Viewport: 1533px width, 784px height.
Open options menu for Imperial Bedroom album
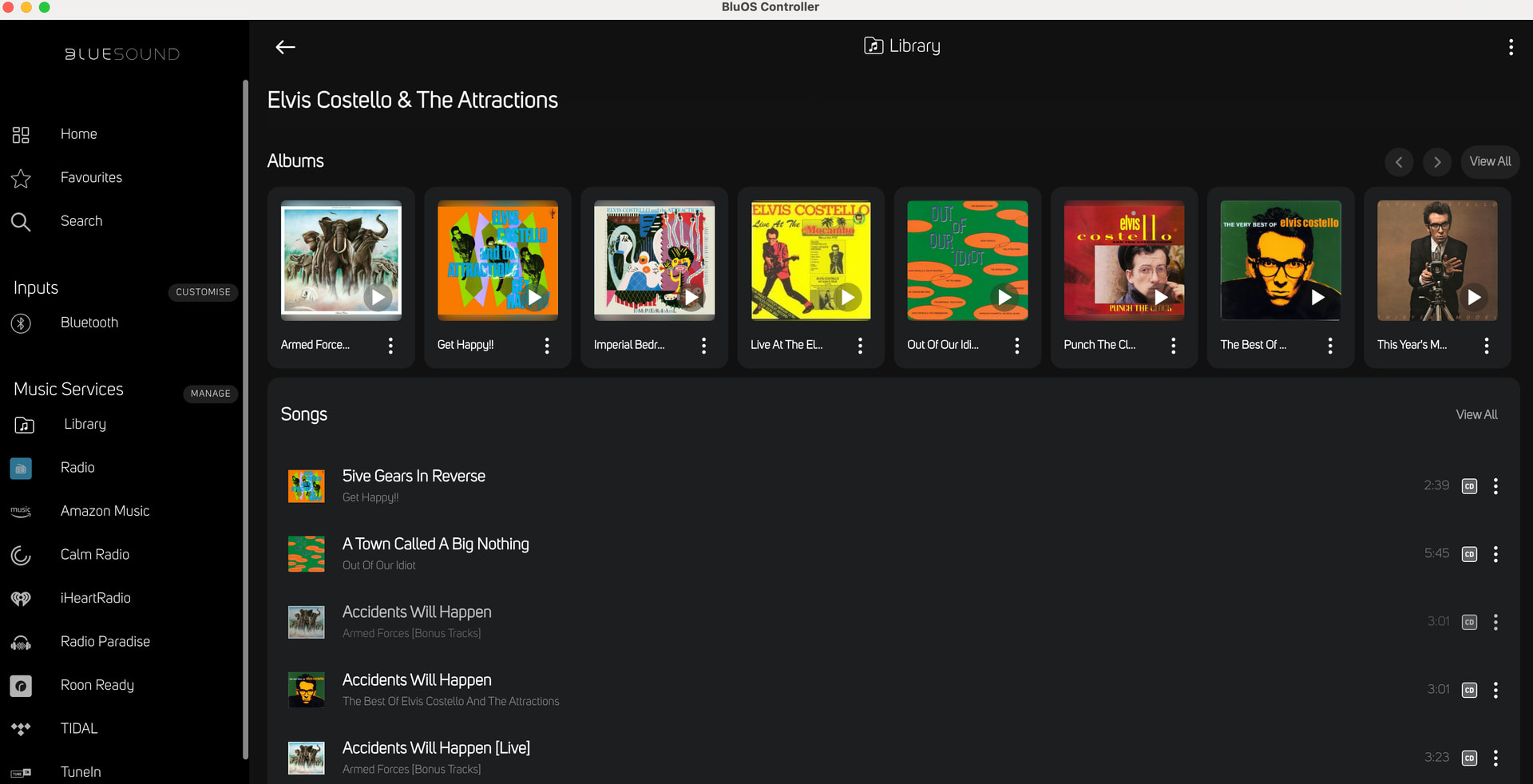click(x=703, y=346)
